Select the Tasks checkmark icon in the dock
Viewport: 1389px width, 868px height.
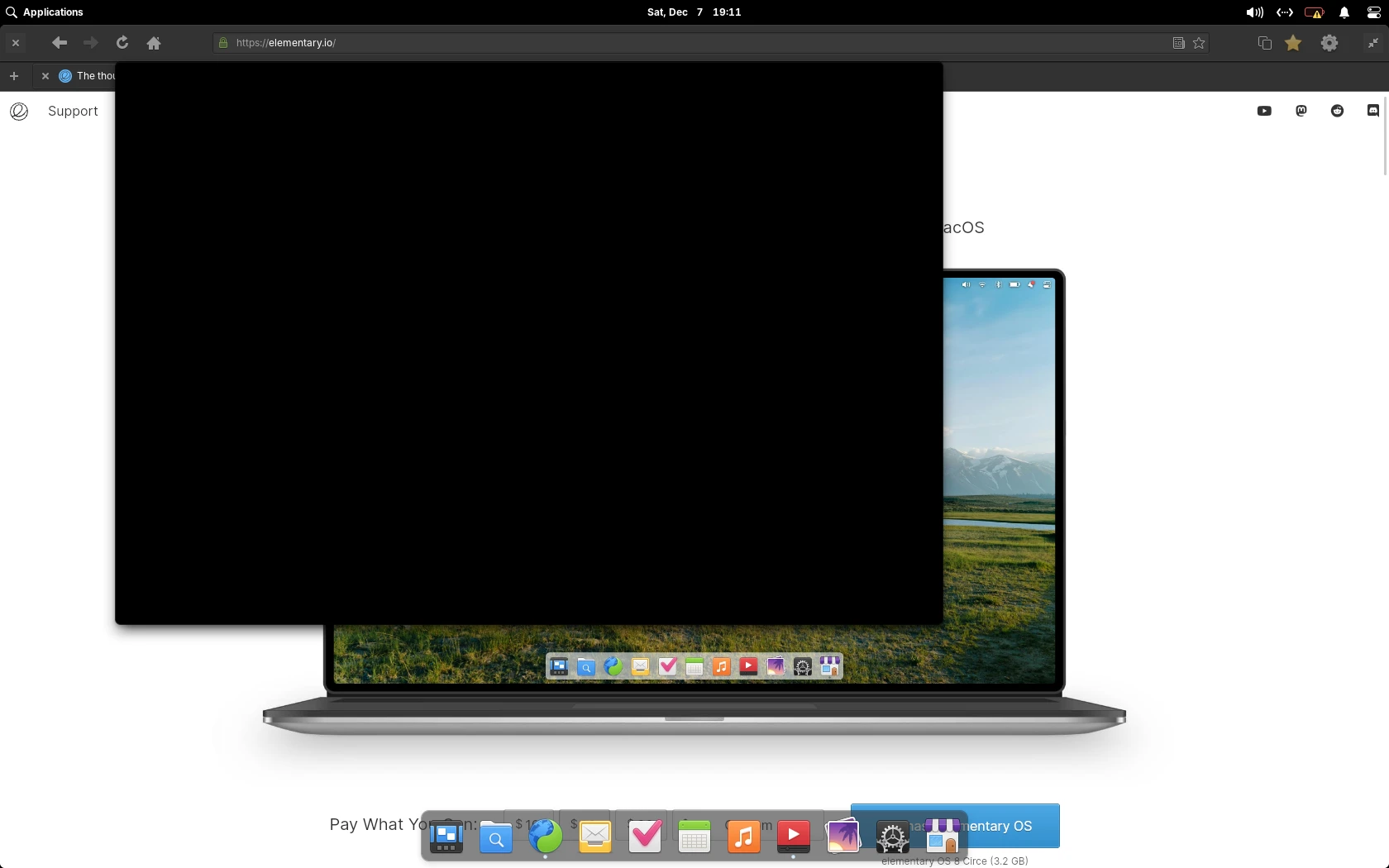[x=645, y=837]
